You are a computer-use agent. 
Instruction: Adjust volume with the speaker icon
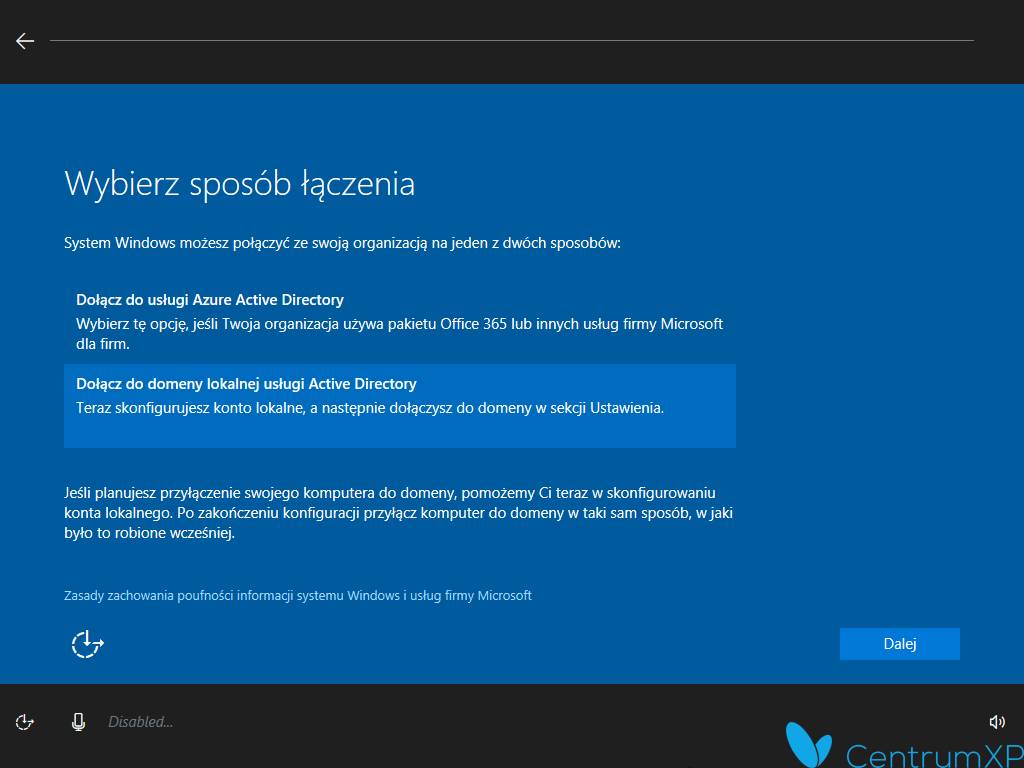997,722
